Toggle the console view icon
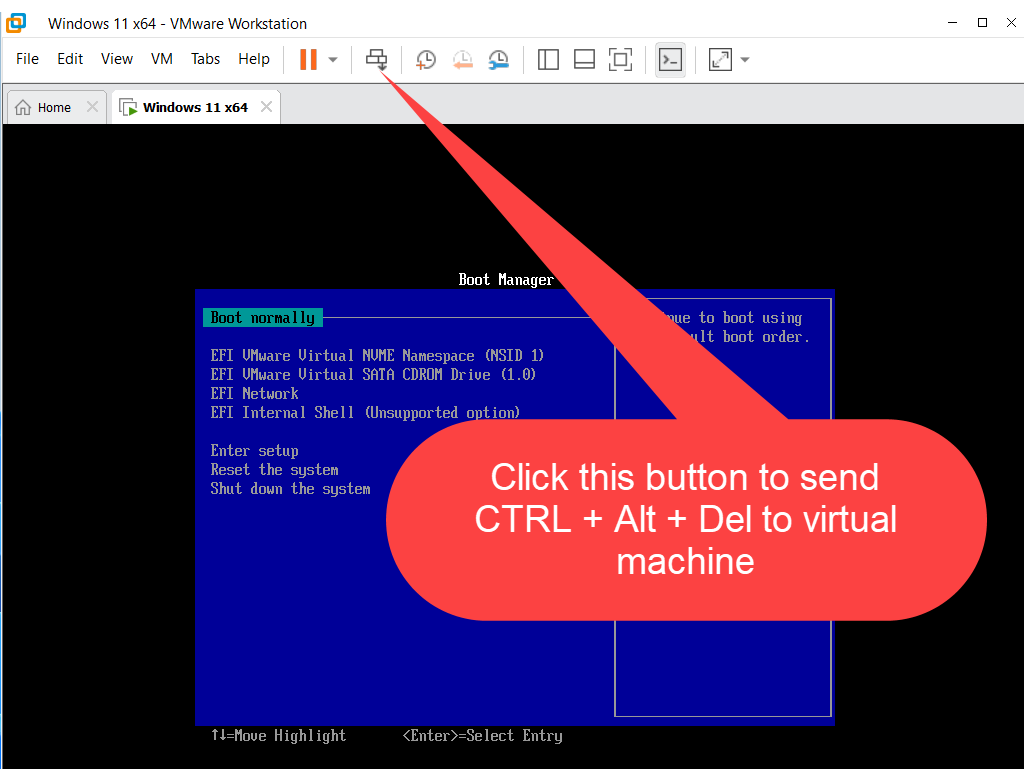The image size is (1024, 769). (670, 60)
